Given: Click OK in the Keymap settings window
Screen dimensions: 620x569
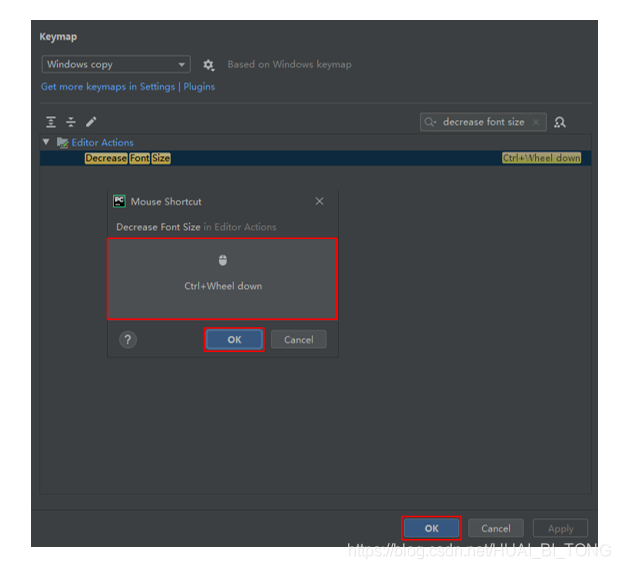Looking at the screenshot, I should coord(431,528).
